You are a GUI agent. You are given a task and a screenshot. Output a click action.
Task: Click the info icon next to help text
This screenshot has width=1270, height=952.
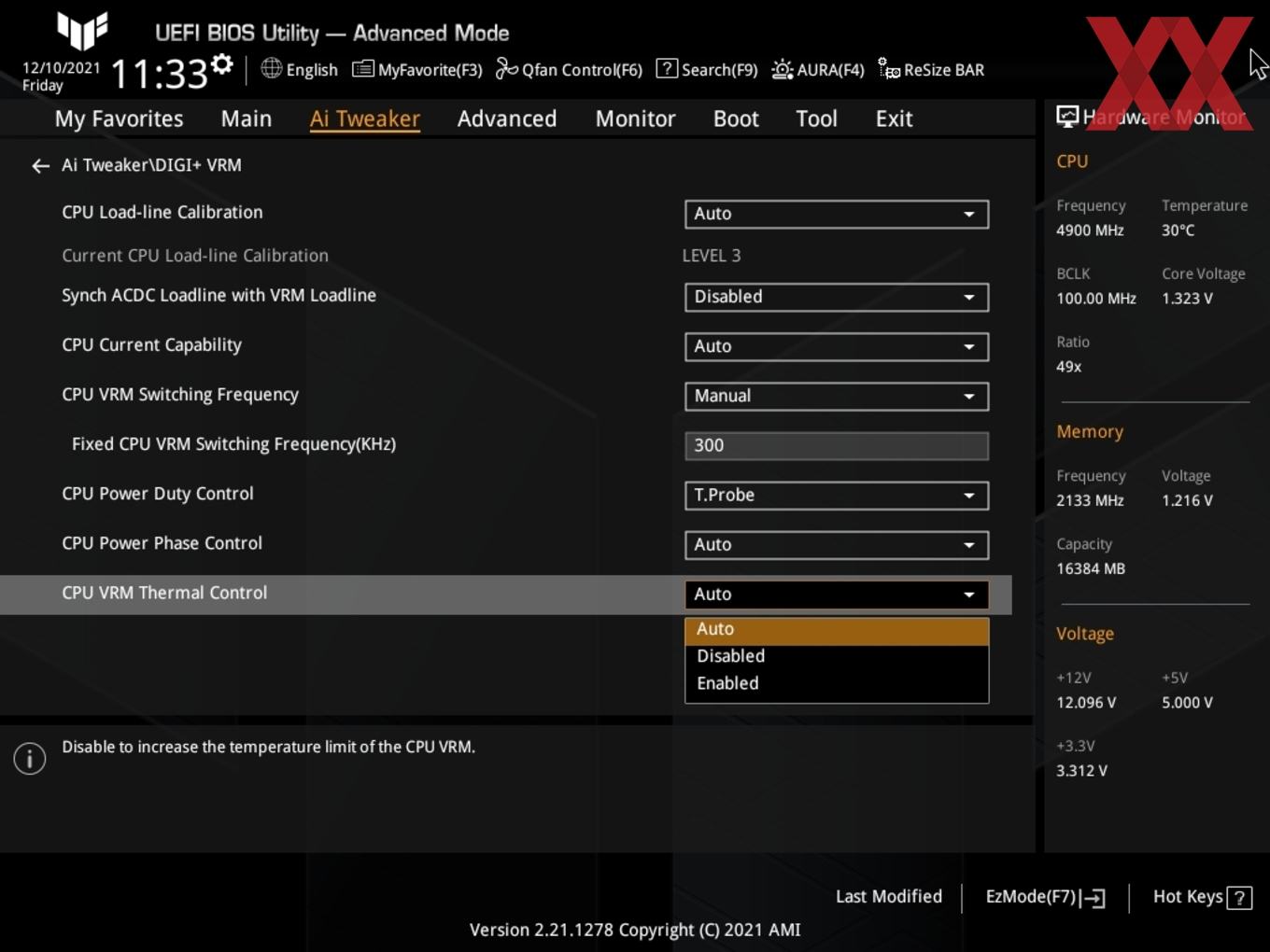(x=30, y=759)
